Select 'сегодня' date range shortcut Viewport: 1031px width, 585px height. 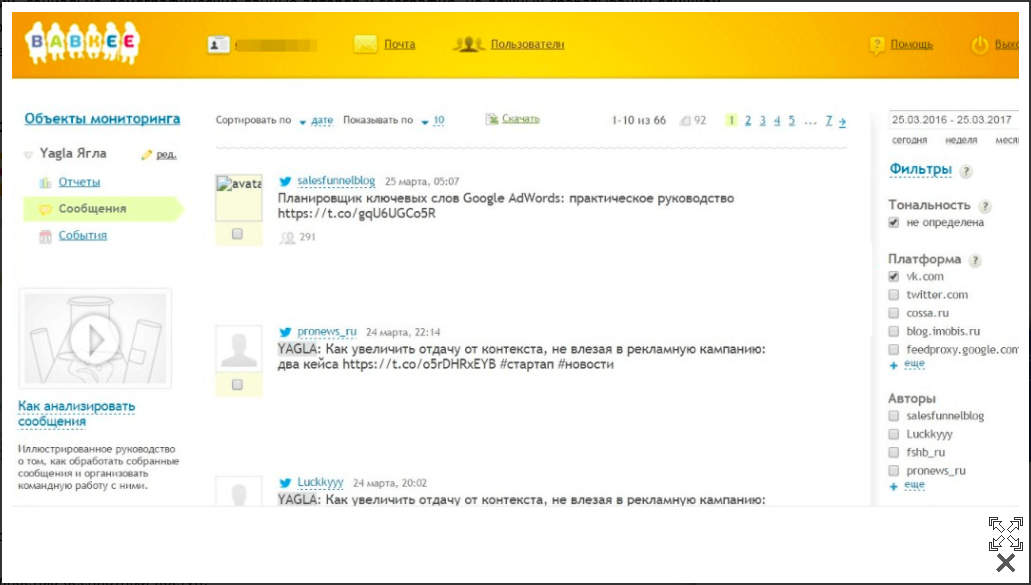click(909, 140)
